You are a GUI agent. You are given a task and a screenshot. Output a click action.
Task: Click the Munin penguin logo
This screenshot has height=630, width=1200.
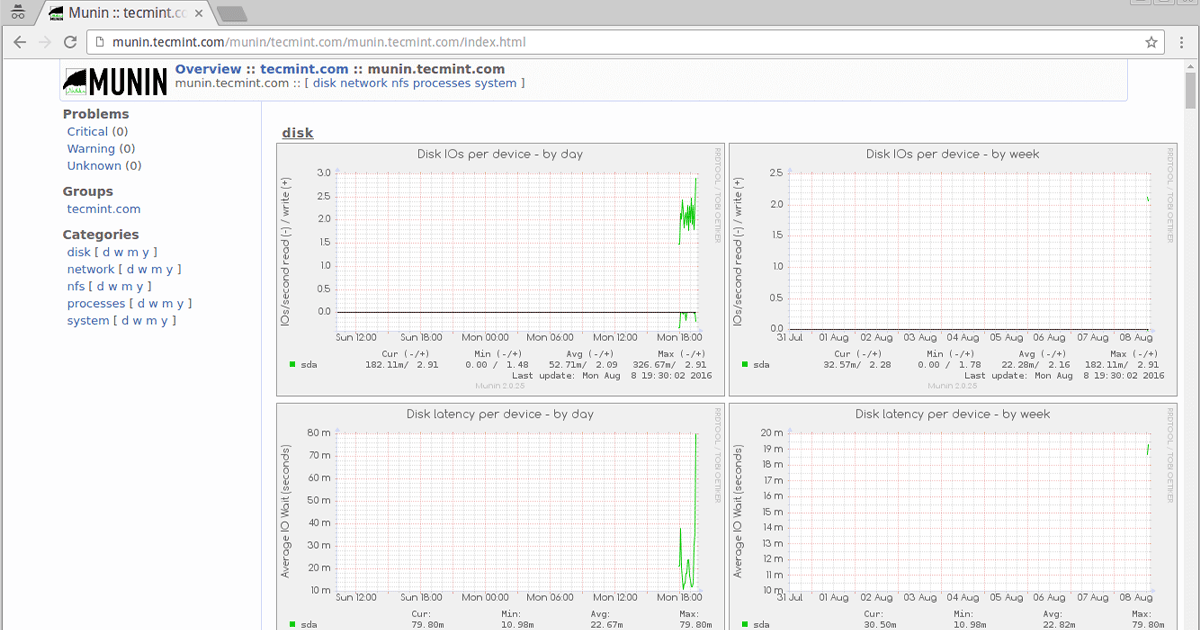(76, 80)
